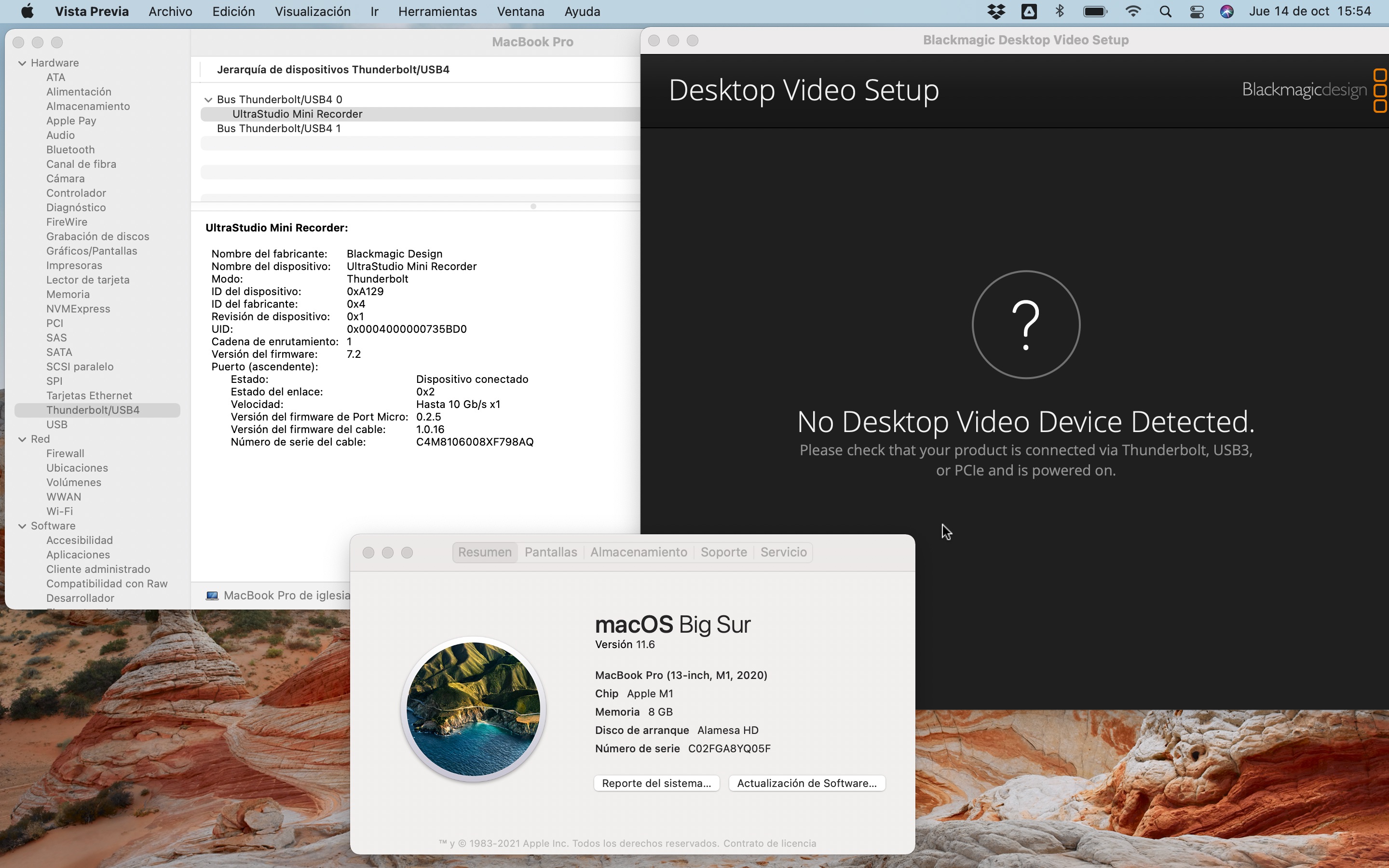
Task: Click the UID value 0x0004000000735BD0
Action: [407, 329]
